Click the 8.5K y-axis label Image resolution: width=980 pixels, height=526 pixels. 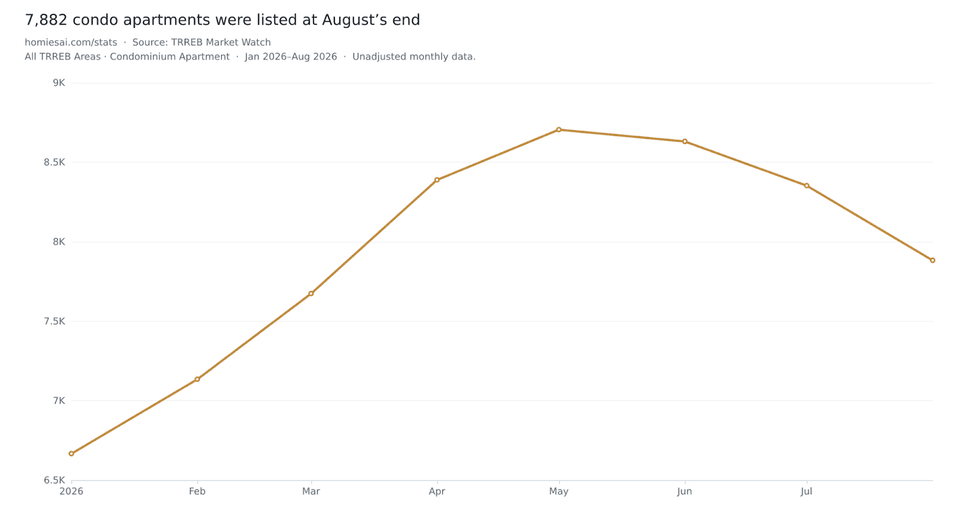pyautogui.click(x=54, y=162)
